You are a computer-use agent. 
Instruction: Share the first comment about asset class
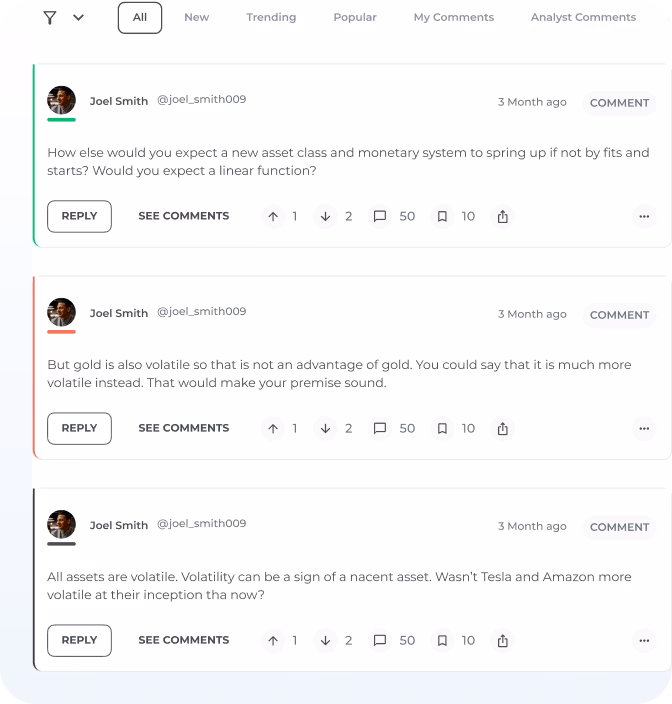(503, 216)
